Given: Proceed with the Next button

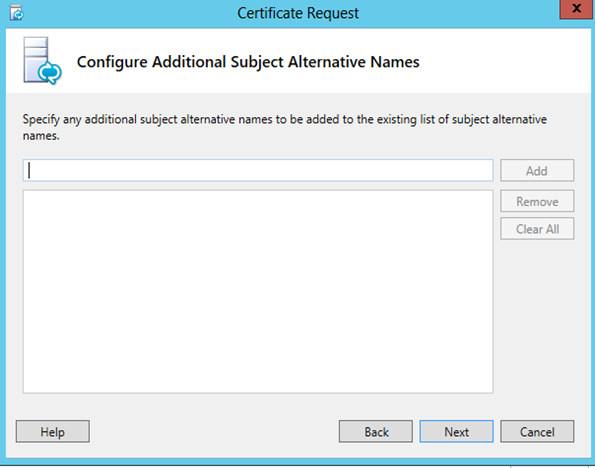Looking at the screenshot, I should (456, 432).
